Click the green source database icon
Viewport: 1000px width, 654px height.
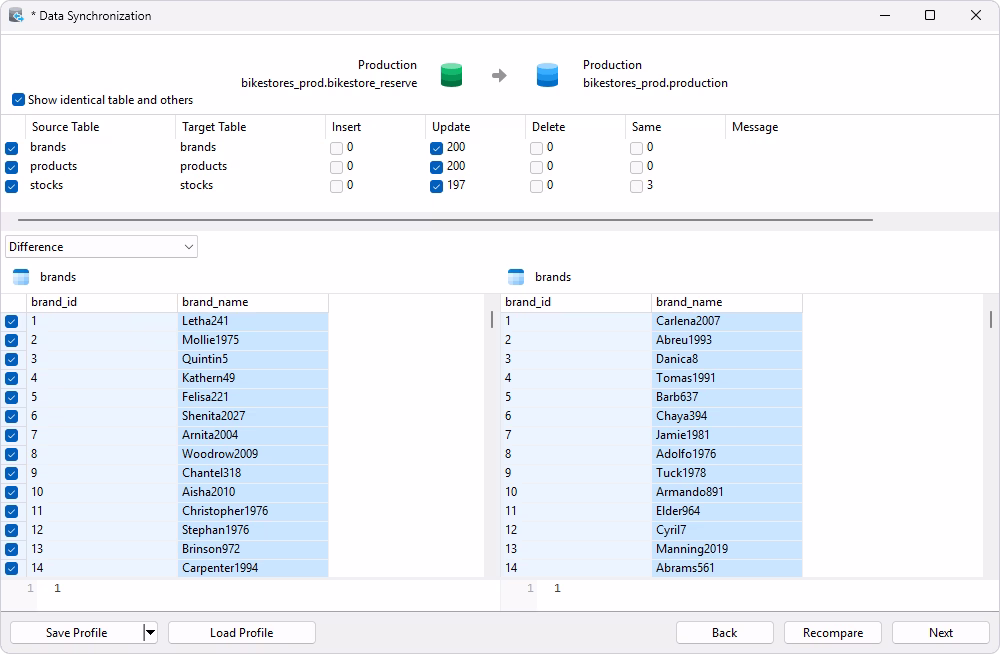(x=451, y=75)
